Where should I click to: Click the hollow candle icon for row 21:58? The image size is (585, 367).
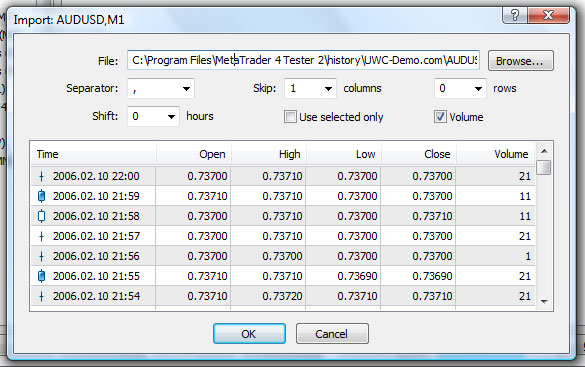[x=41, y=216]
